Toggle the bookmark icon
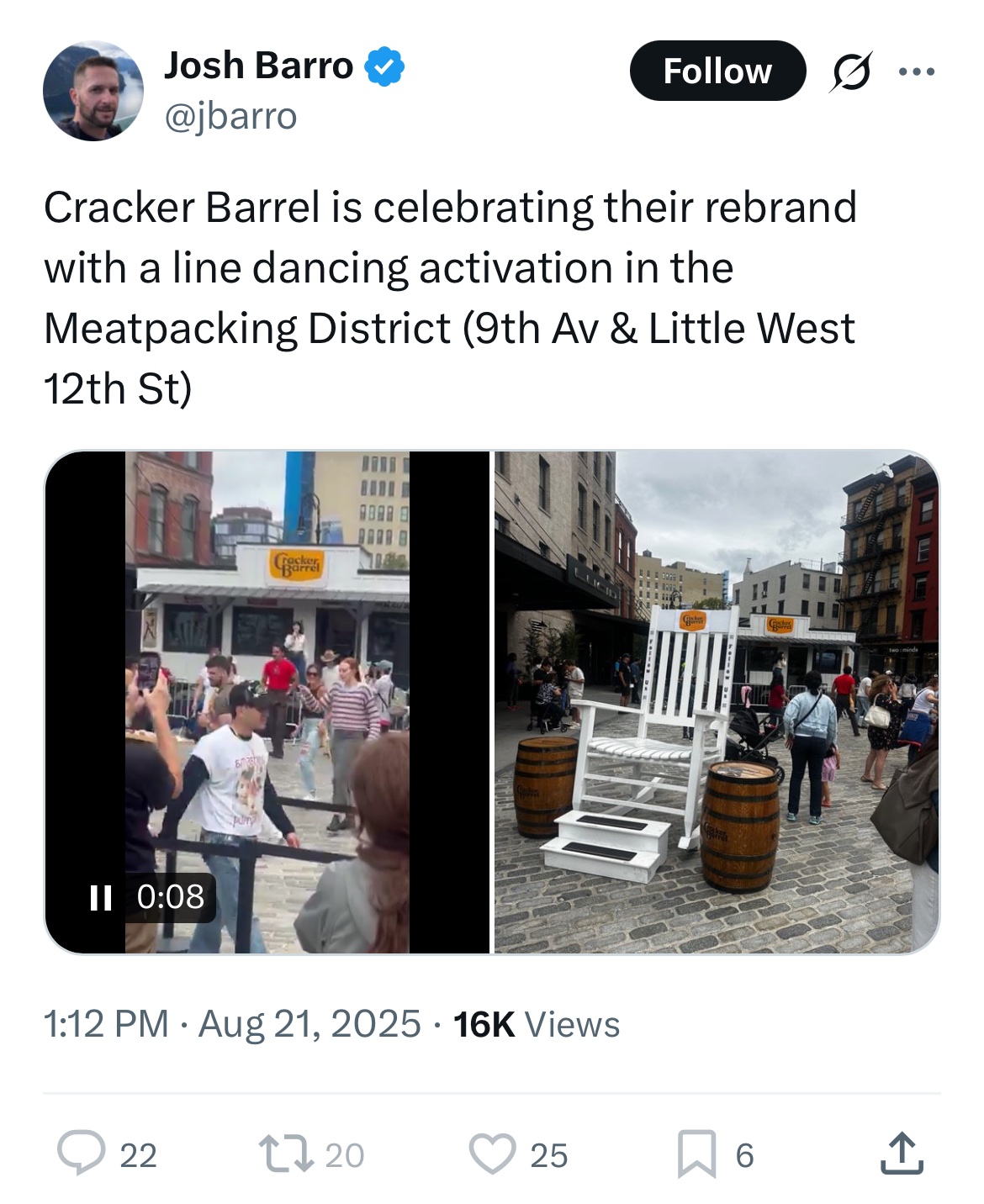This screenshot has height=1204, width=984. [x=697, y=1154]
